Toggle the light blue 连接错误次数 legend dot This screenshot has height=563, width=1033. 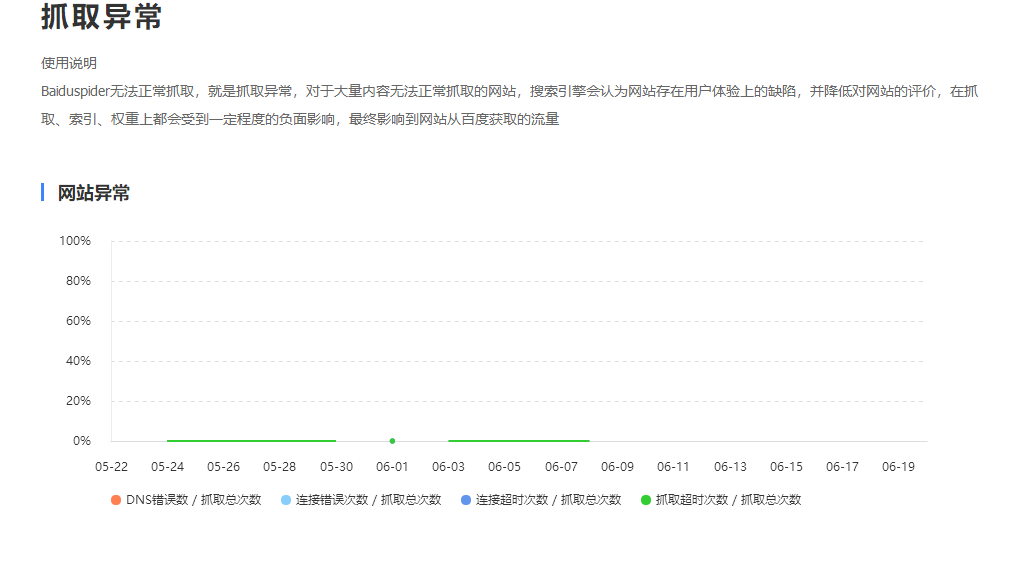(x=286, y=500)
